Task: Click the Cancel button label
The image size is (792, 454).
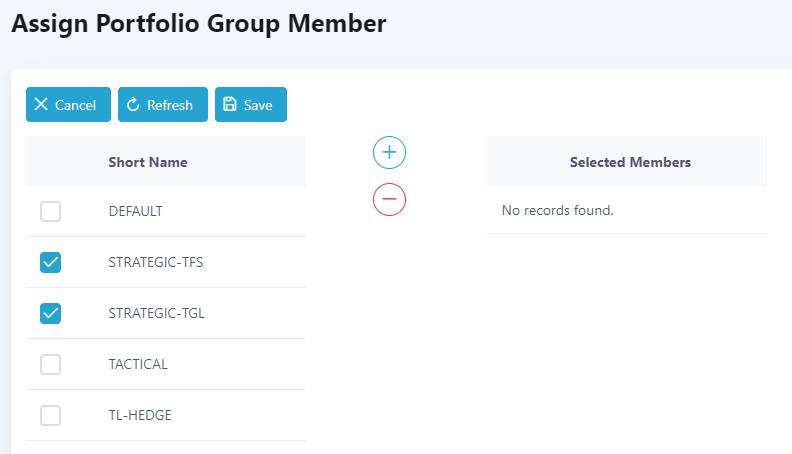Action: click(x=75, y=105)
